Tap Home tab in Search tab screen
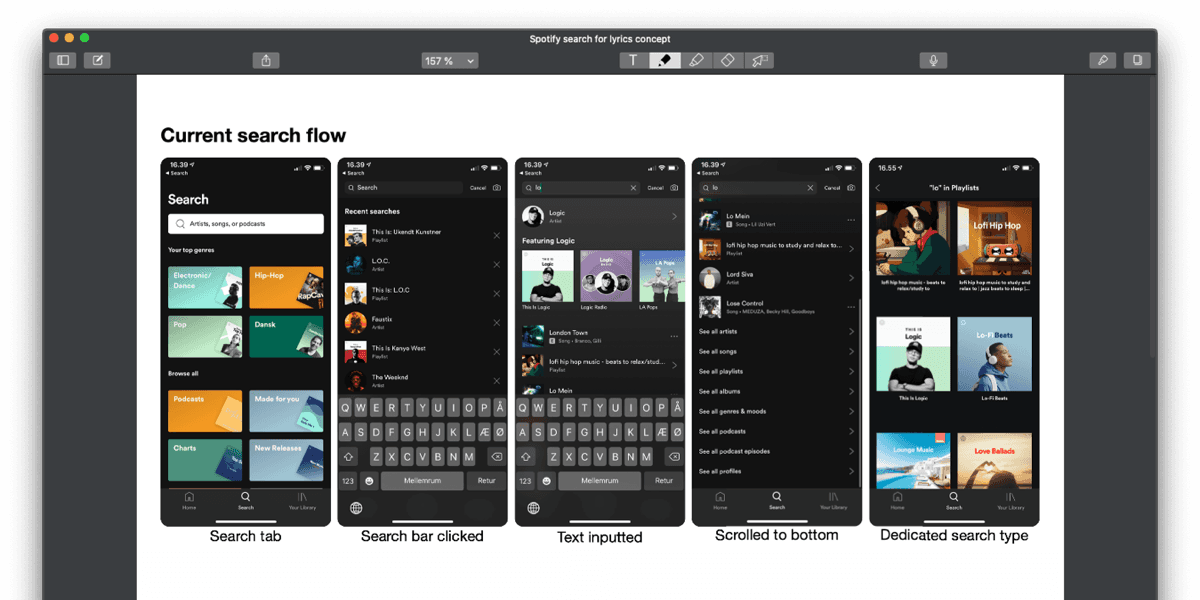This screenshot has width=1200, height=600. tap(189, 501)
